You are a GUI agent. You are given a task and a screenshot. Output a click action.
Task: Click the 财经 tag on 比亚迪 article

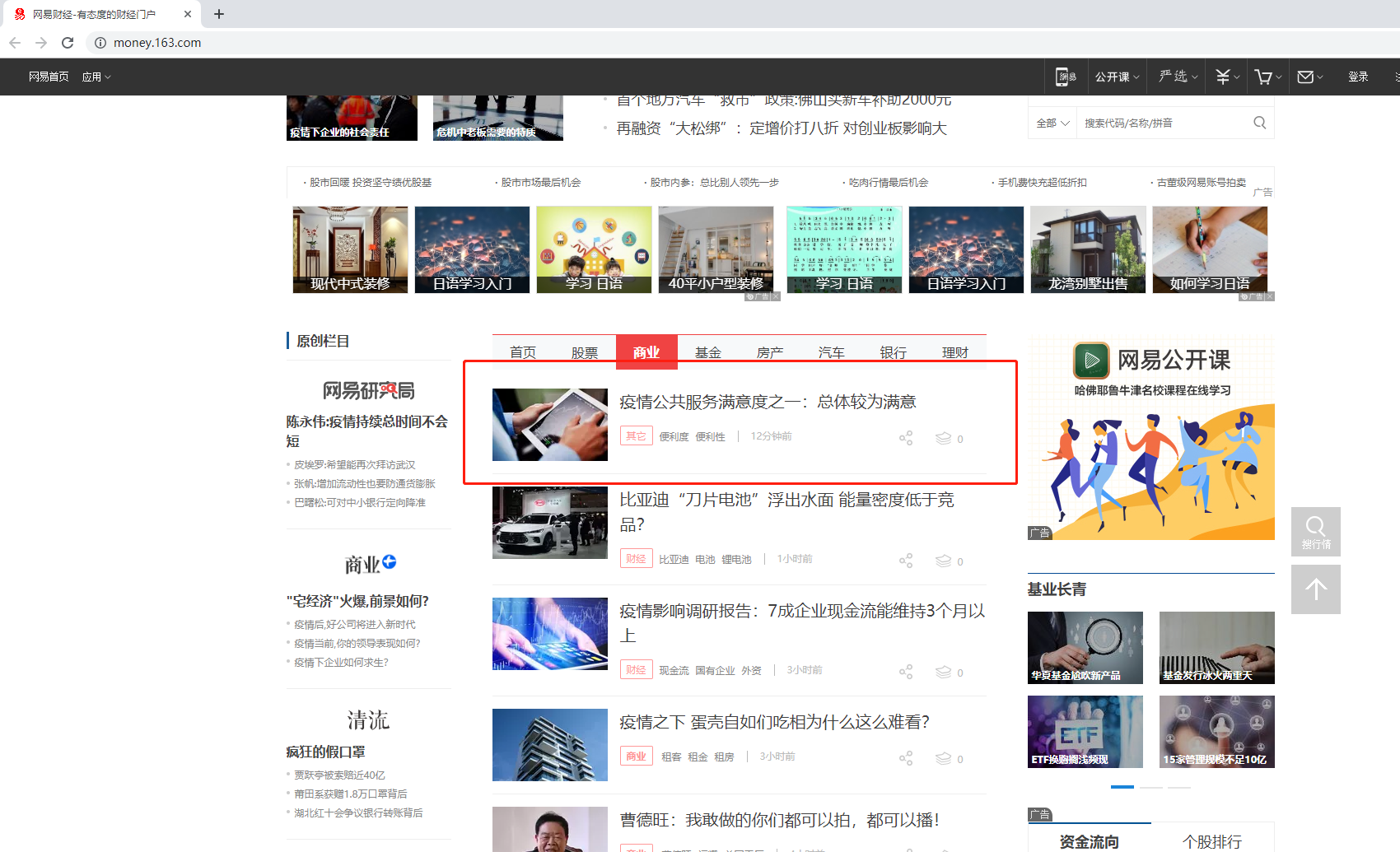pos(637,559)
